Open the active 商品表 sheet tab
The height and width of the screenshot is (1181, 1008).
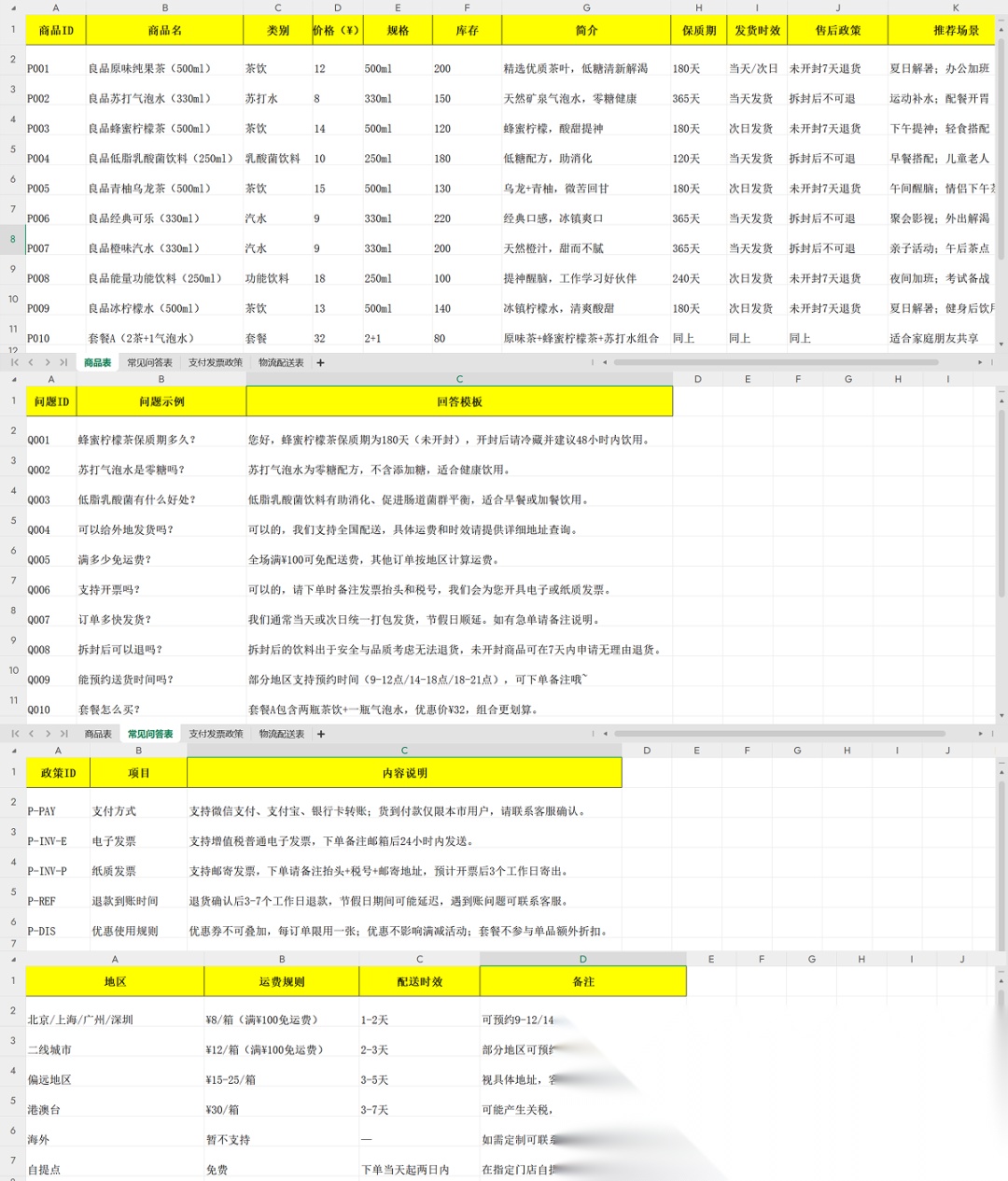click(97, 362)
